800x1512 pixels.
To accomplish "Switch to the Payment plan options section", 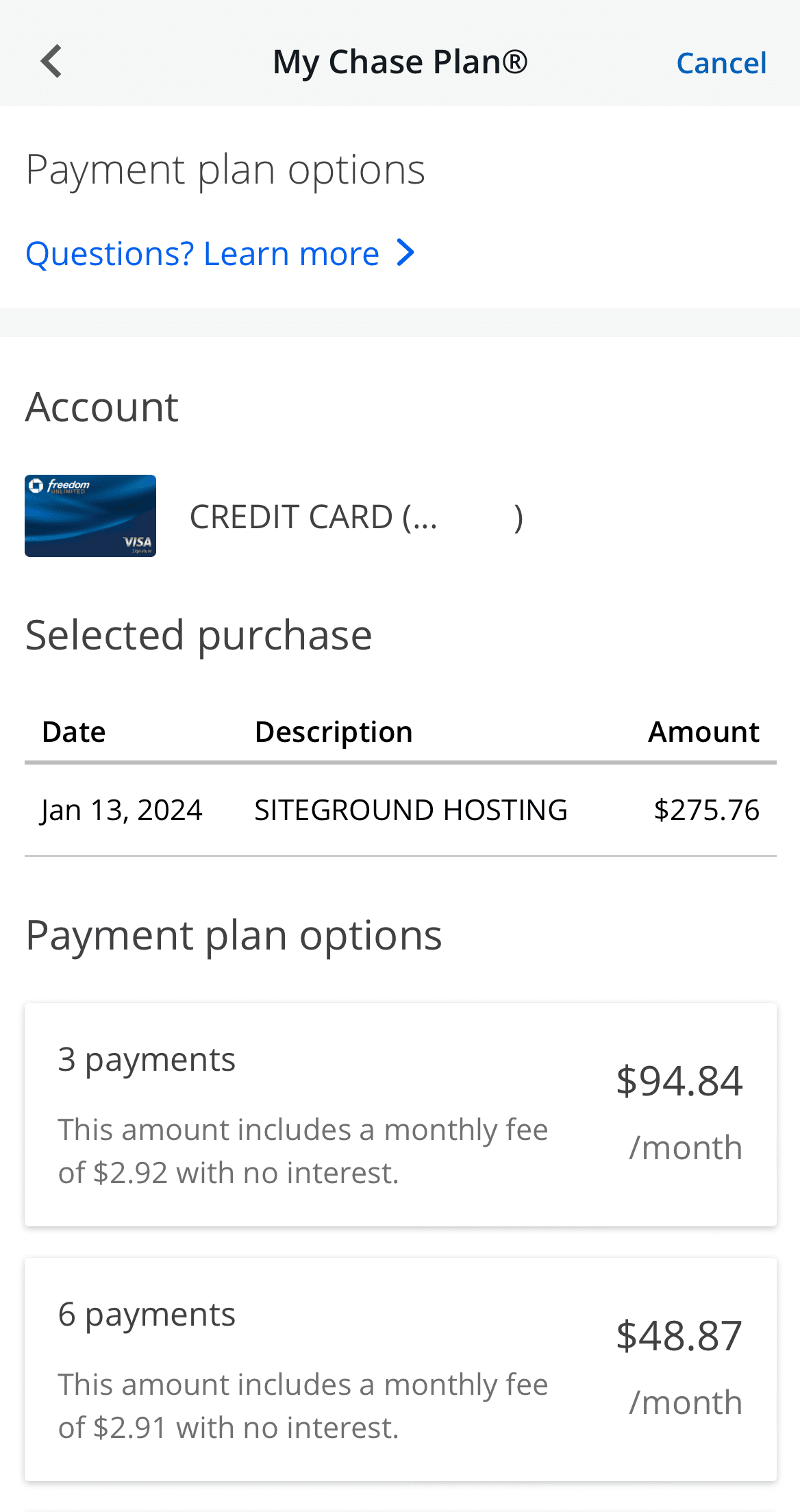I will point(234,935).
